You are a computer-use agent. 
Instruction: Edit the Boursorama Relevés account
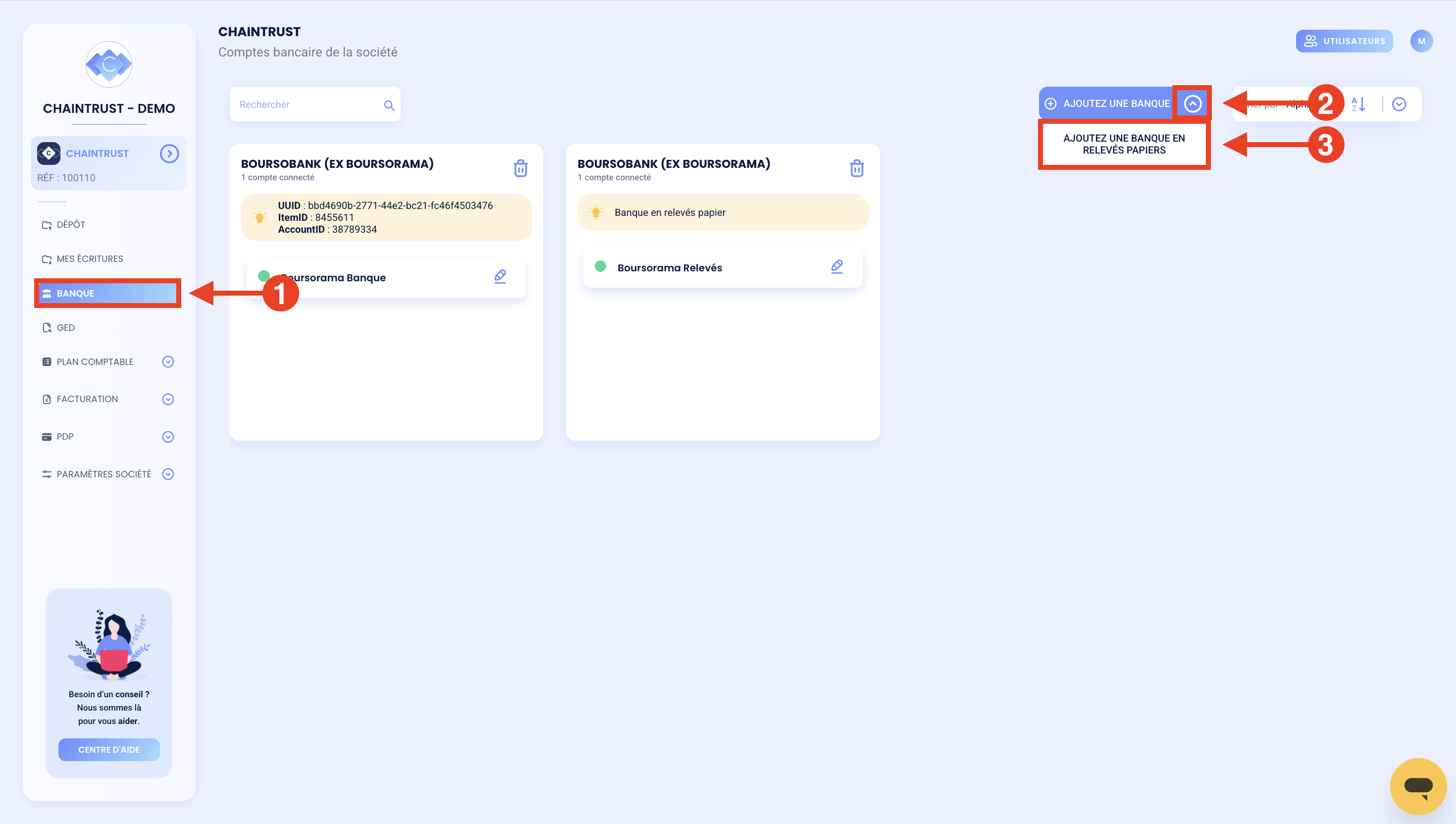point(837,266)
